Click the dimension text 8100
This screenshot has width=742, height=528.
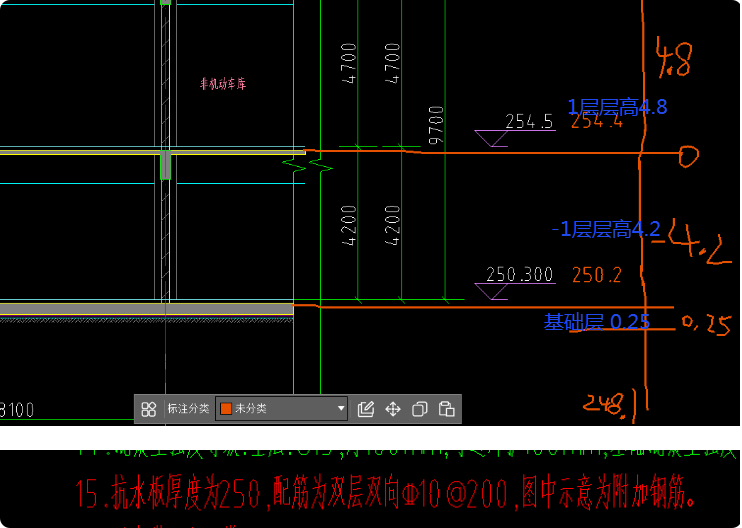(17, 410)
